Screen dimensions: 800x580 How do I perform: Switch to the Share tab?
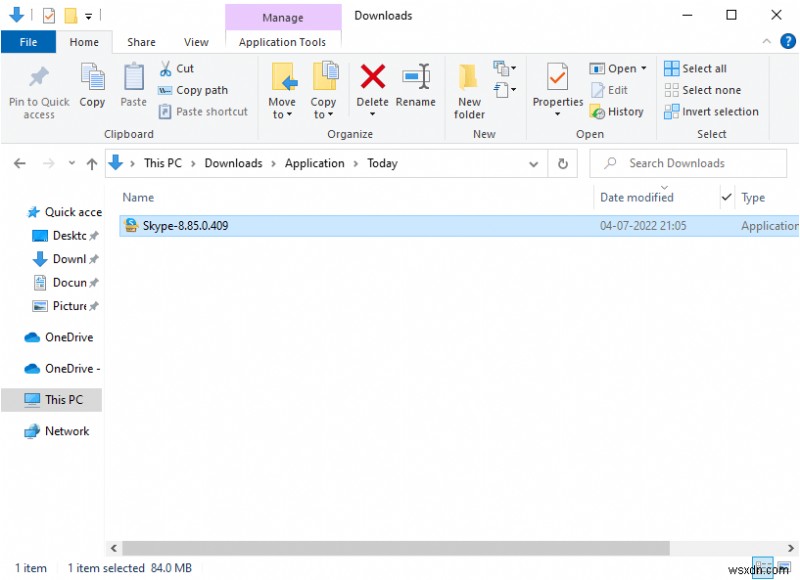click(141, 42)
